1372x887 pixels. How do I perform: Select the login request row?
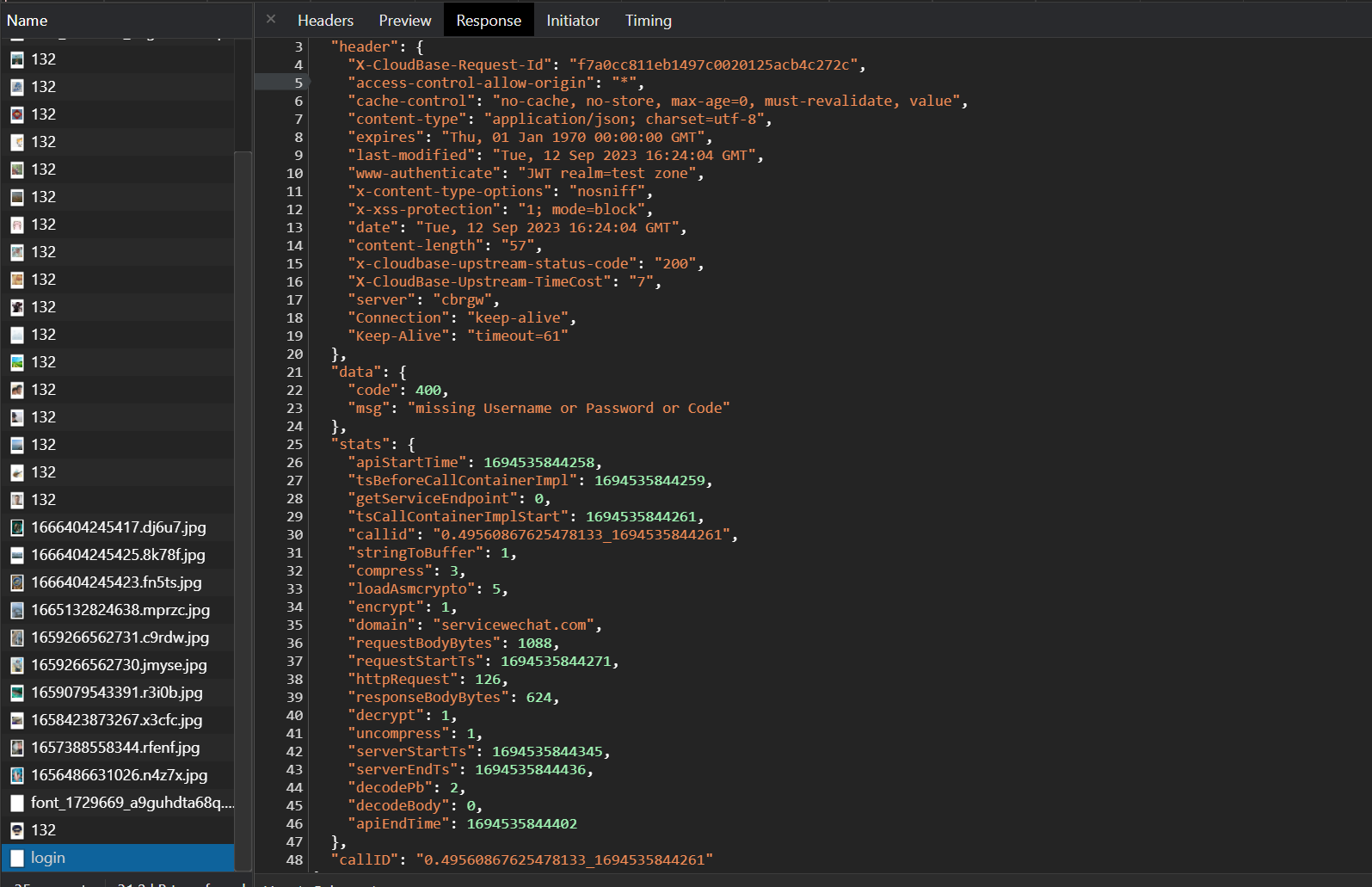pos(118,858)
